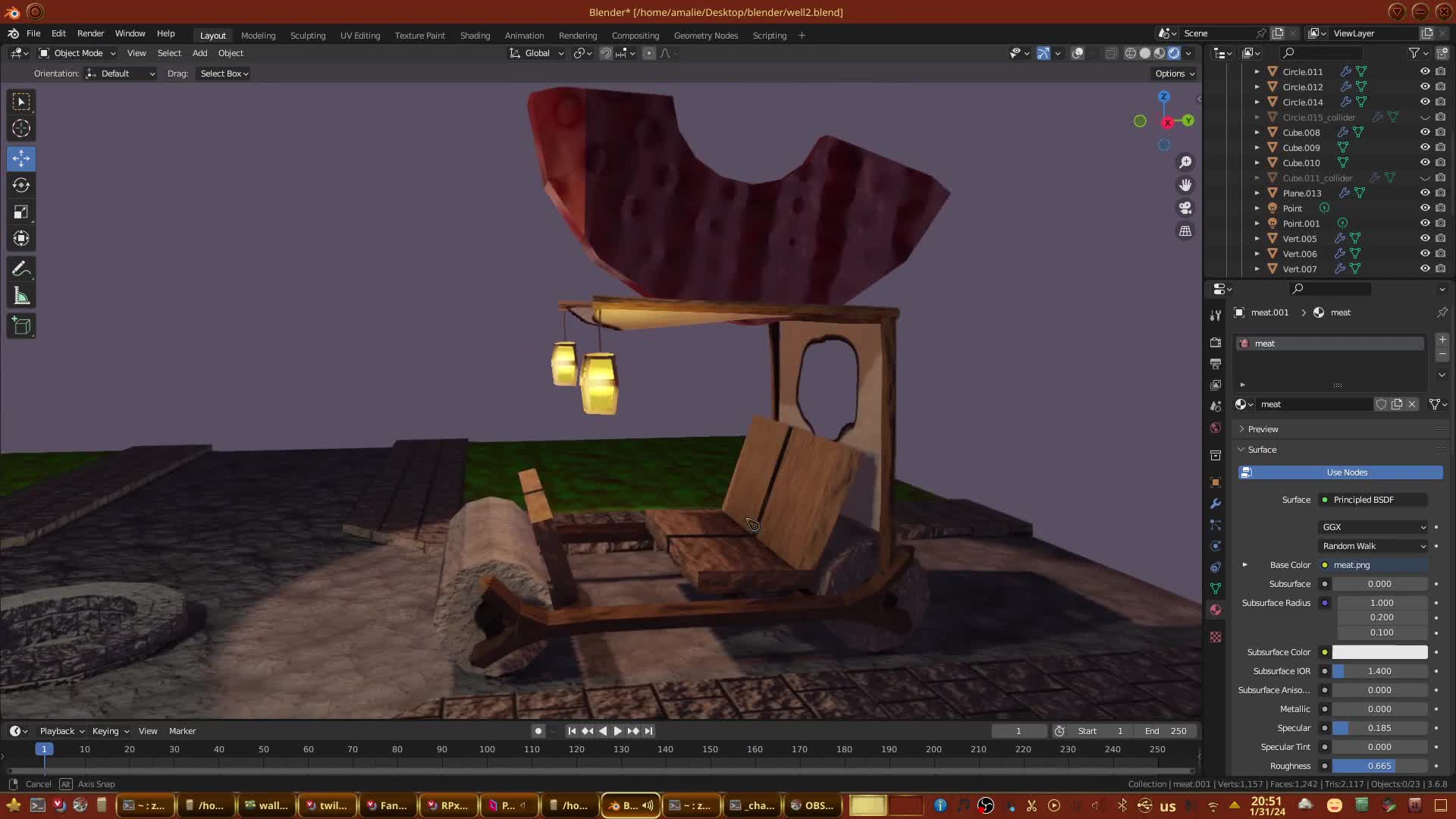Select the Measure tool
Viewport: 1456px width, 819px height.
point(21,297)
